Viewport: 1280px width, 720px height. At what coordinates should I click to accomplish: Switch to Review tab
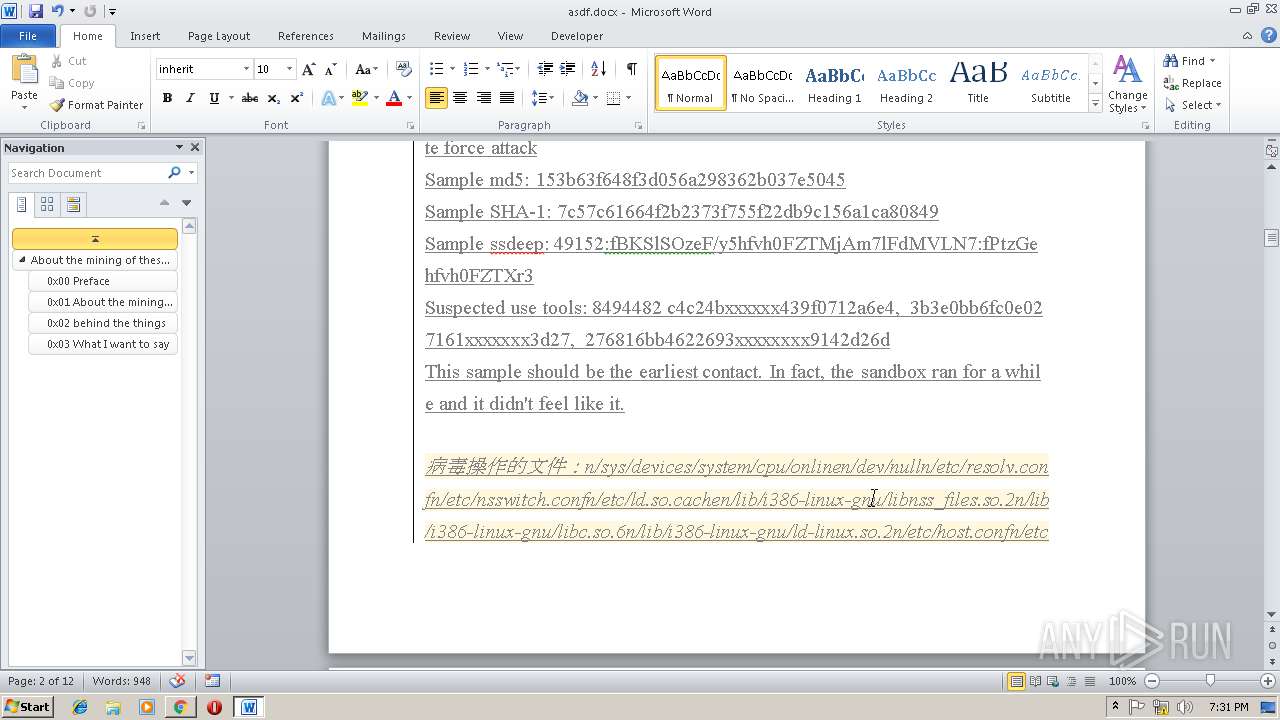[x=452, y=36]
